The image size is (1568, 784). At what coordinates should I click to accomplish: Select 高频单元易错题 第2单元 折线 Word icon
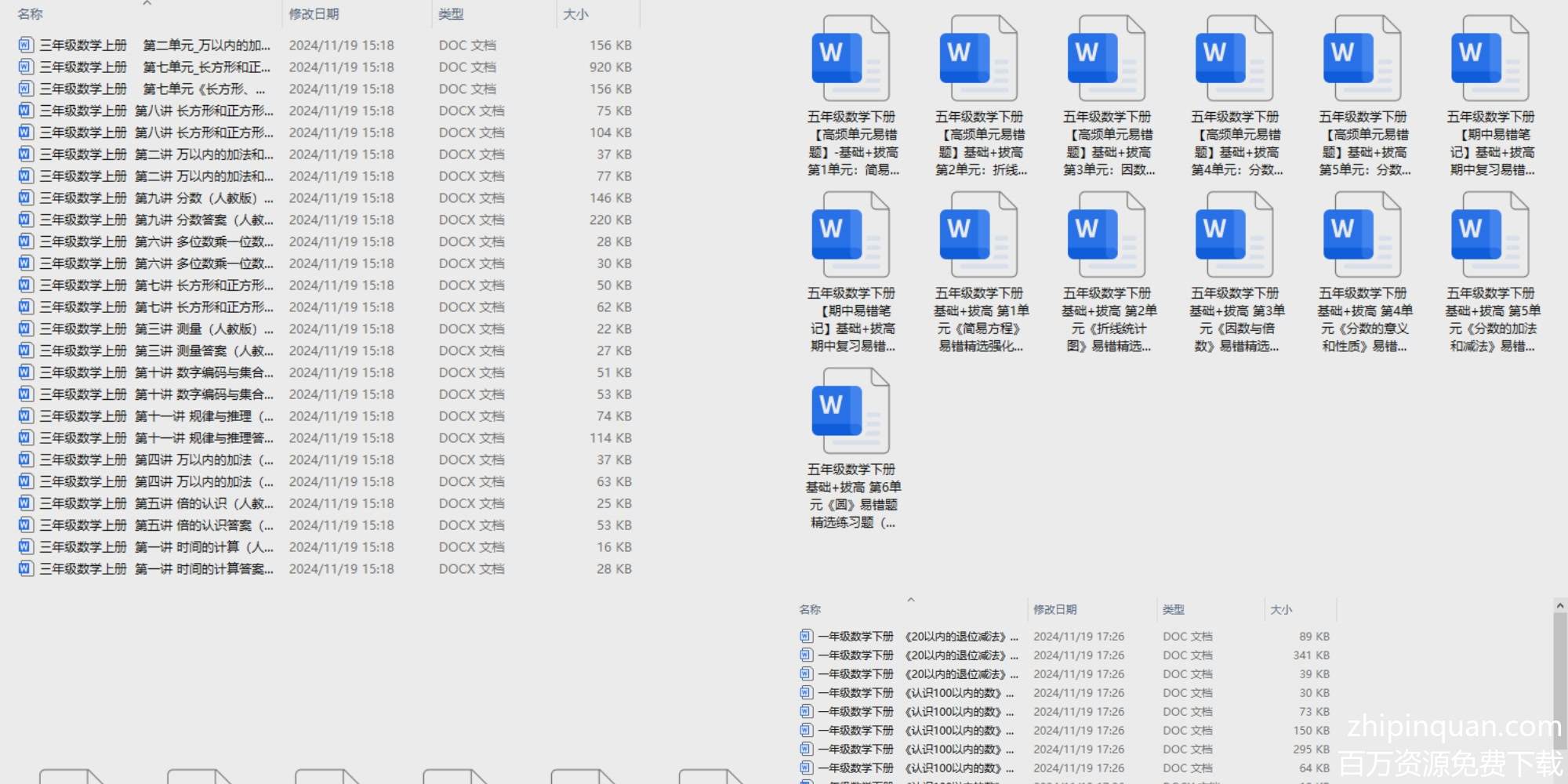(x=978, y=60)
